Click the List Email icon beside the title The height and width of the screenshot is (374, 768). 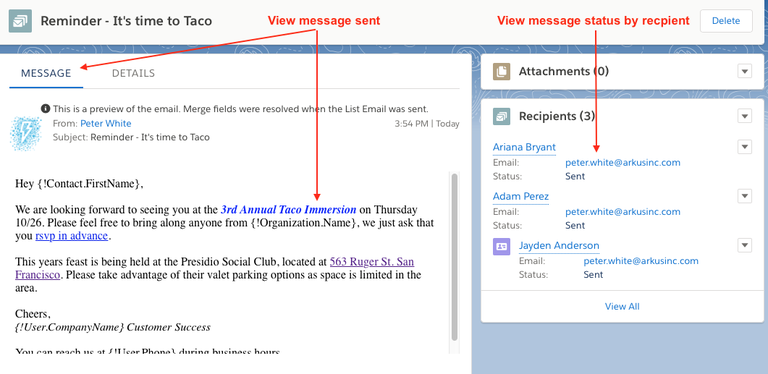point(20,21)
